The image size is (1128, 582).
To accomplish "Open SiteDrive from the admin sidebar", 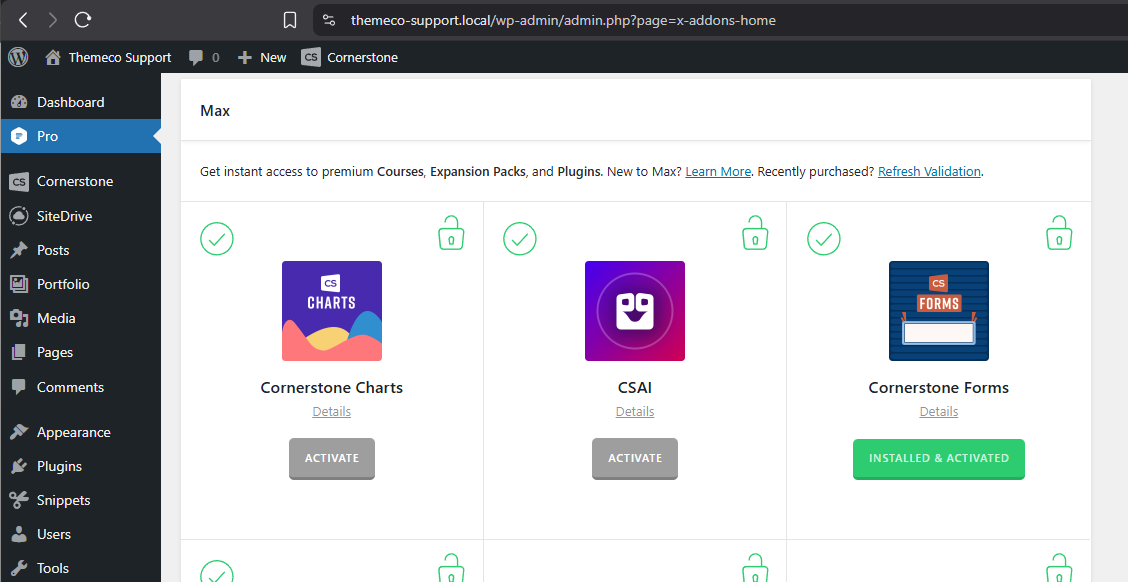I will pyautogui.click(x=64, y=216).
